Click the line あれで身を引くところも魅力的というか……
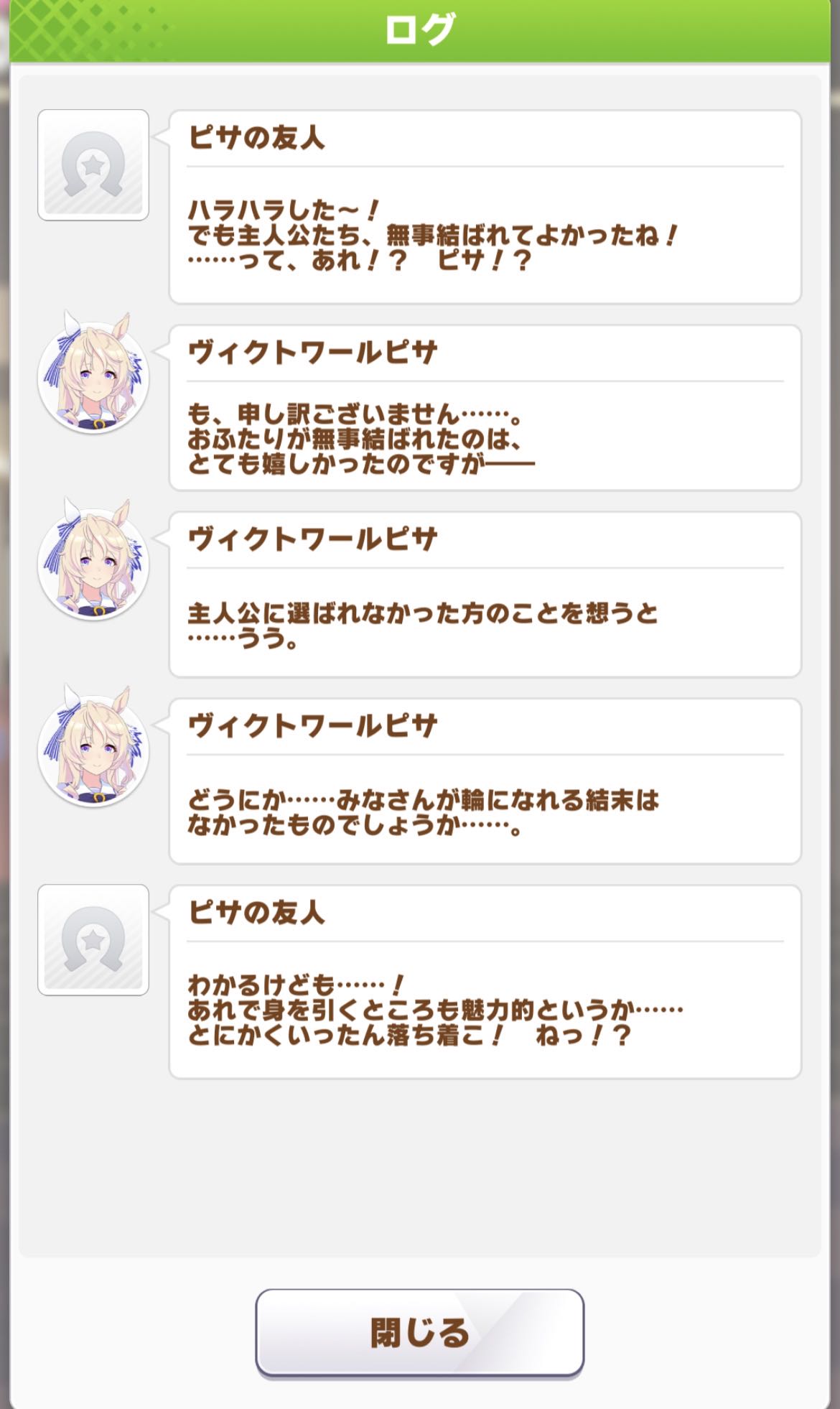 [x=435, y=1010]
